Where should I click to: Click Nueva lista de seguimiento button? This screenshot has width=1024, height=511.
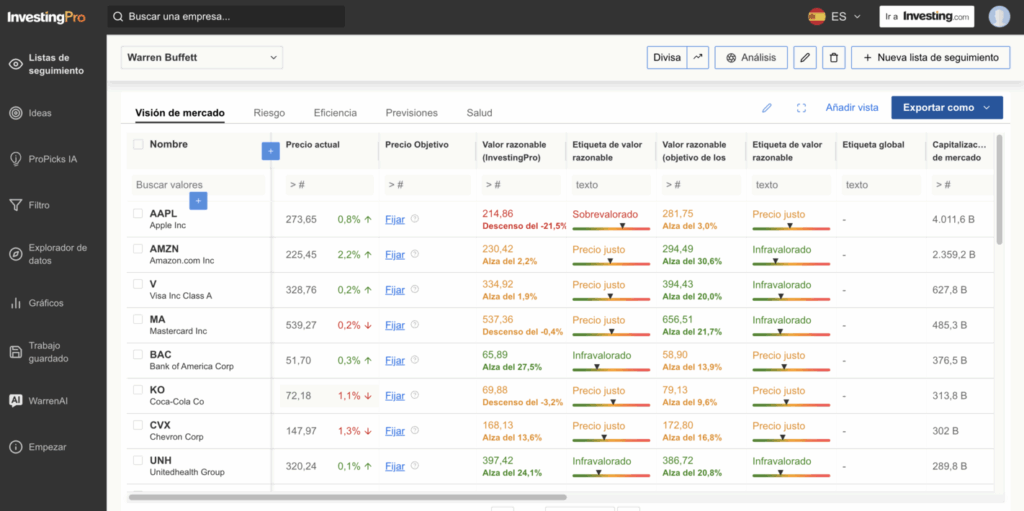click(930, 58)
